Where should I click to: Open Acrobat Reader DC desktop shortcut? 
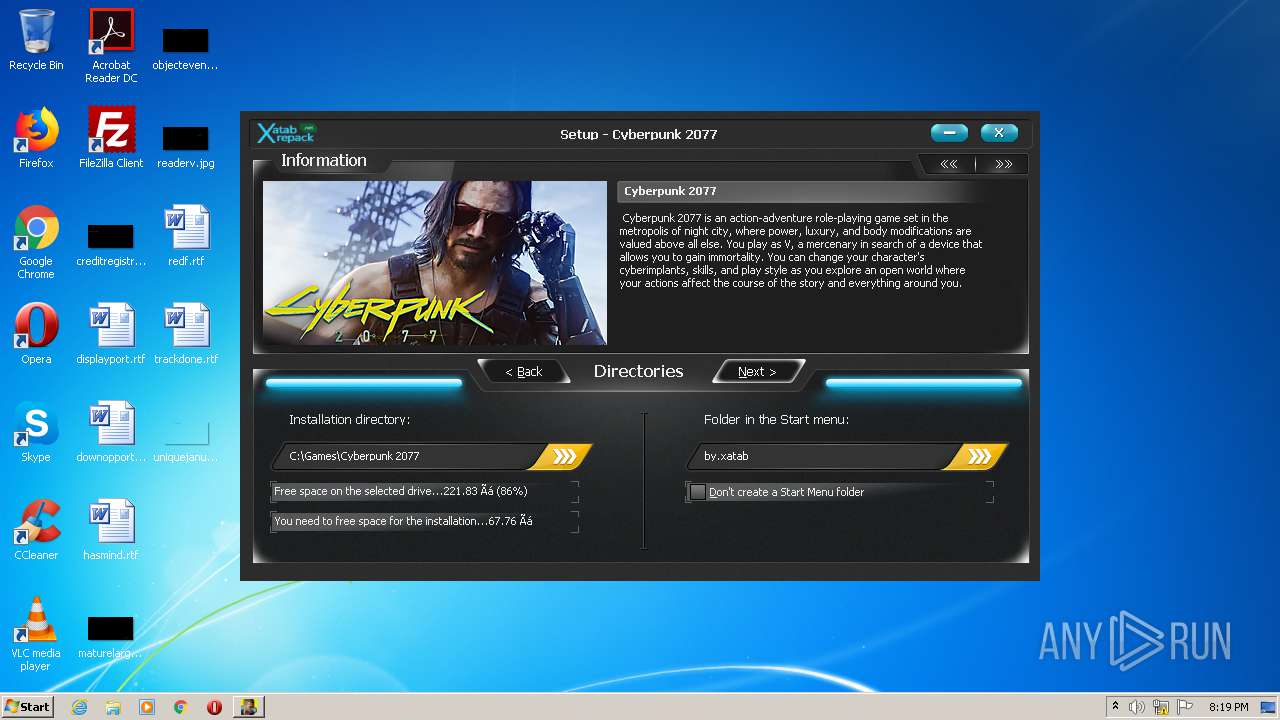click(111, 46)
